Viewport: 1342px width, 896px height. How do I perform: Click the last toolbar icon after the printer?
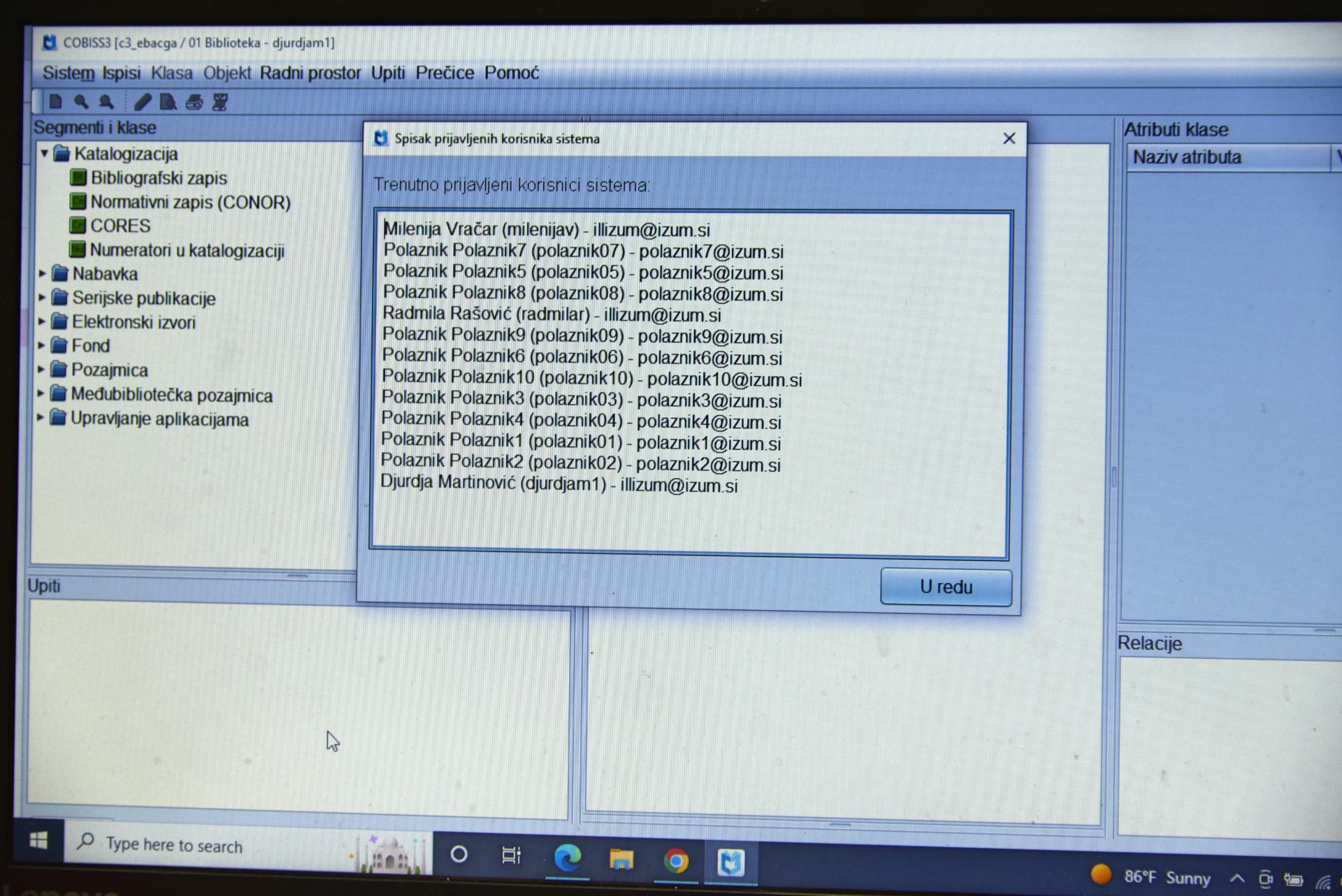click(x=220, y=103)
